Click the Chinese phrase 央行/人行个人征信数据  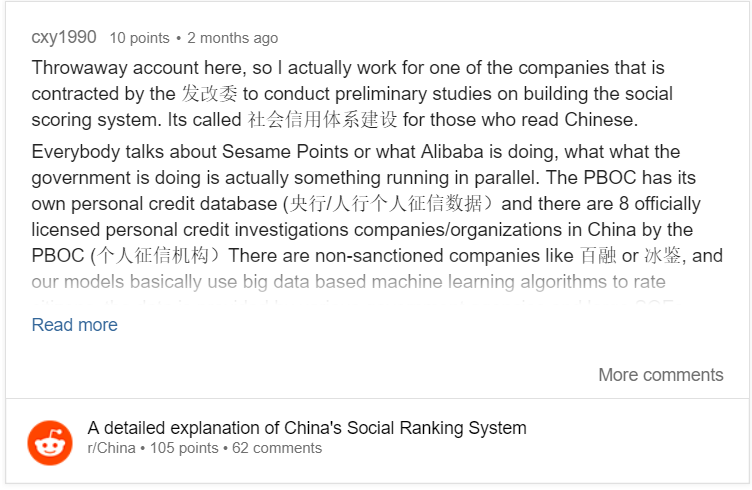(387, 204)
